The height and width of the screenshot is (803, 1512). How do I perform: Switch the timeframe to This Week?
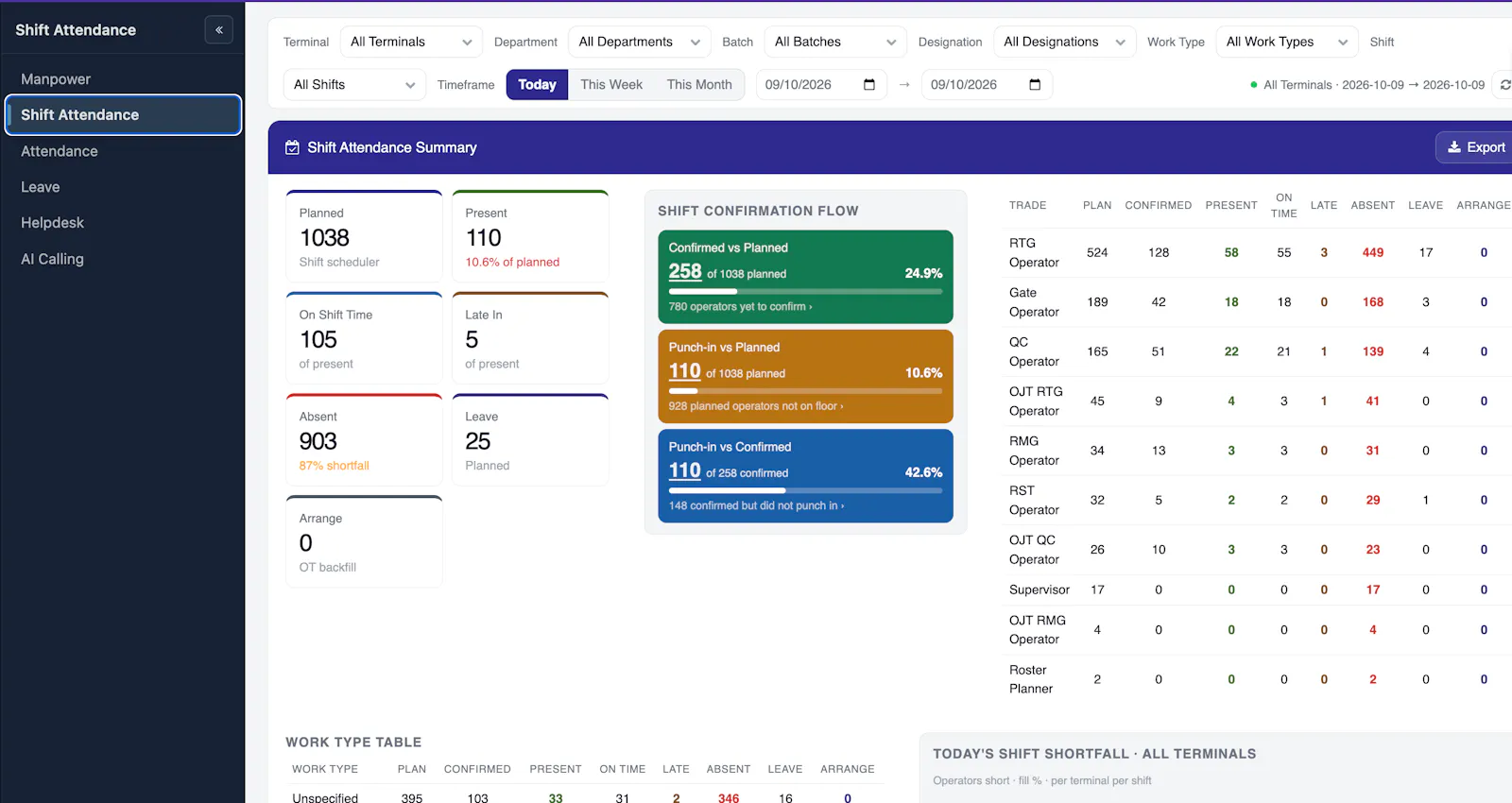point(611,85)
